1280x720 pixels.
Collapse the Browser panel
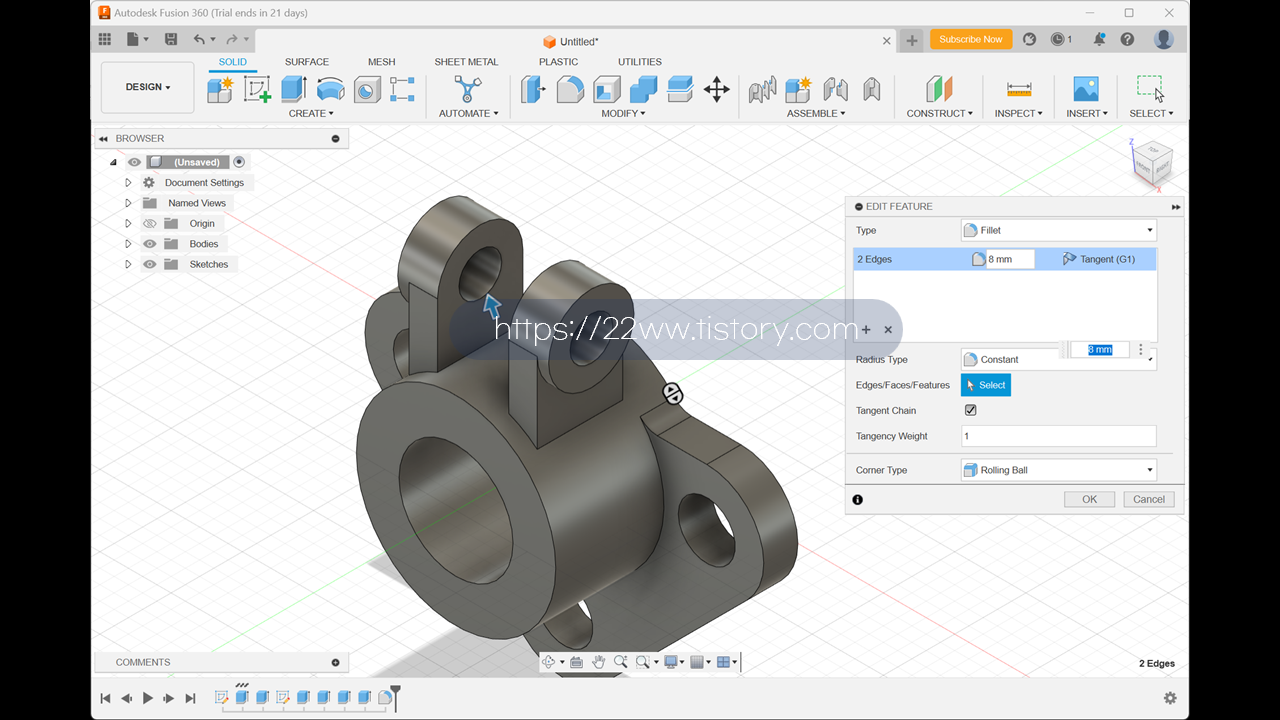coord(103,139)
